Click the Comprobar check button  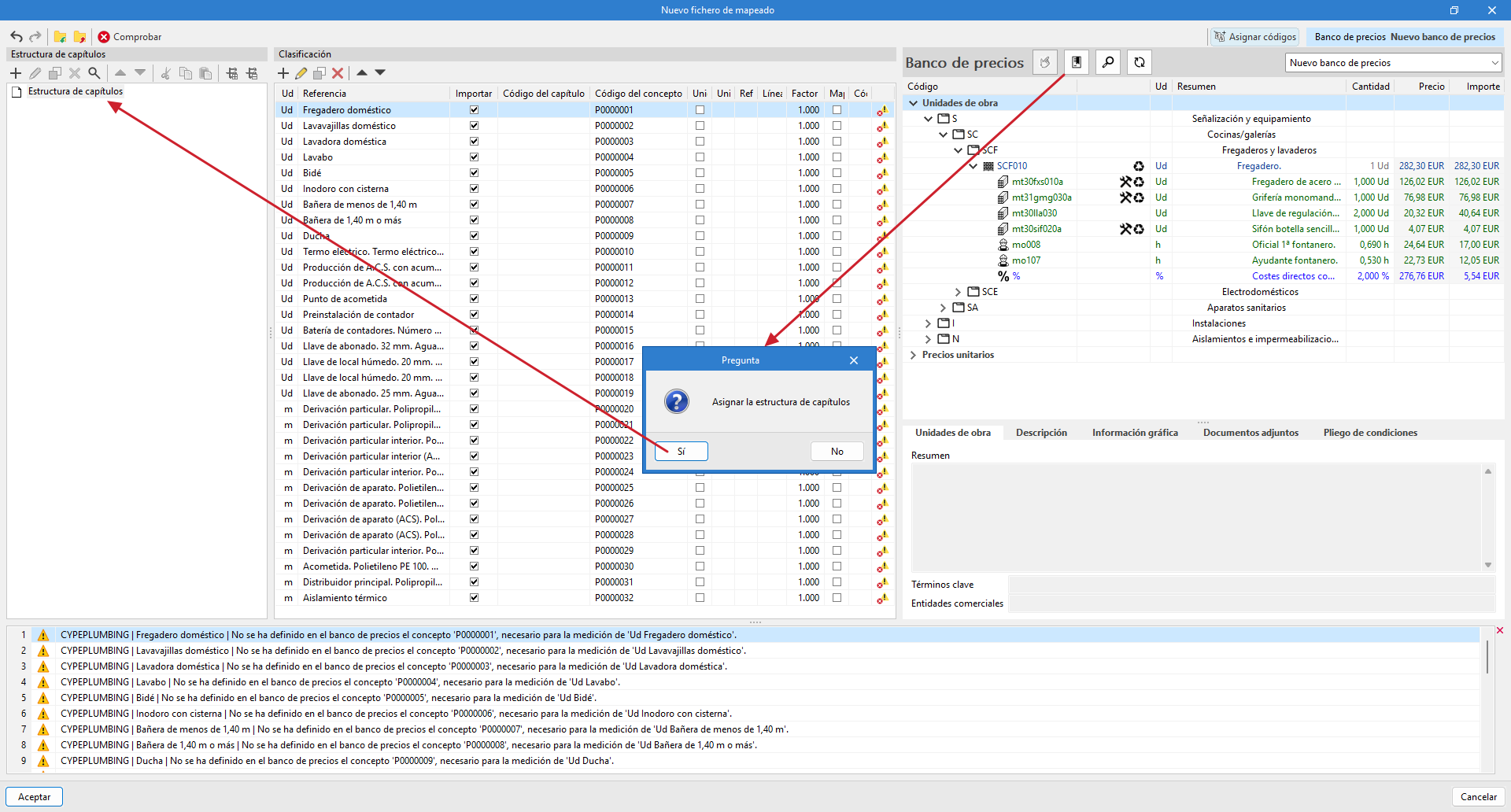[x=130, y=37]
